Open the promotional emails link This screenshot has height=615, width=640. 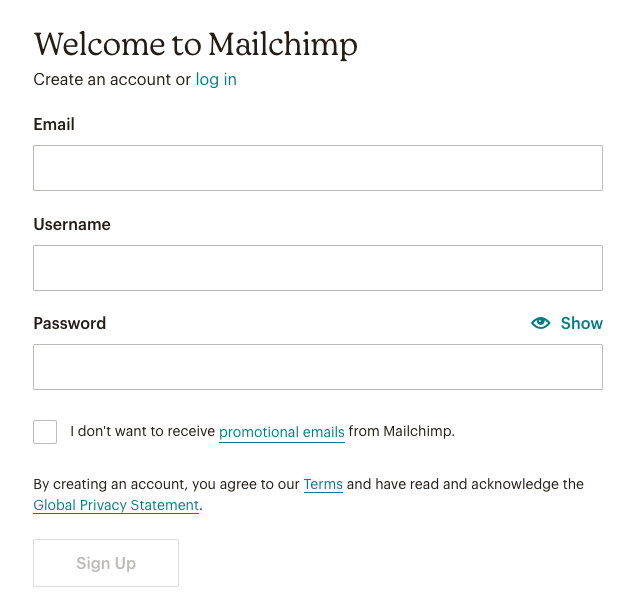point(281,432)
